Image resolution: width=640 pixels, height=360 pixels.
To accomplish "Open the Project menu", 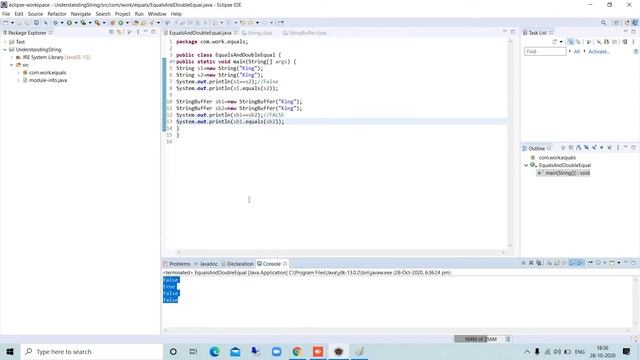I will (x=122, y=14).
